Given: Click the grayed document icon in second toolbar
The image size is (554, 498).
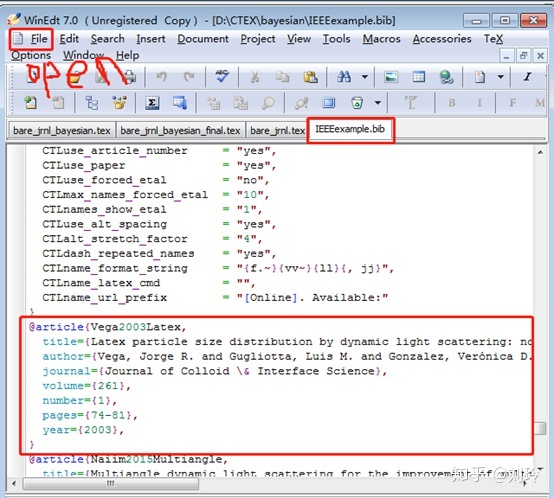Looking at the screenshot, I should click(x=58, y=103).
